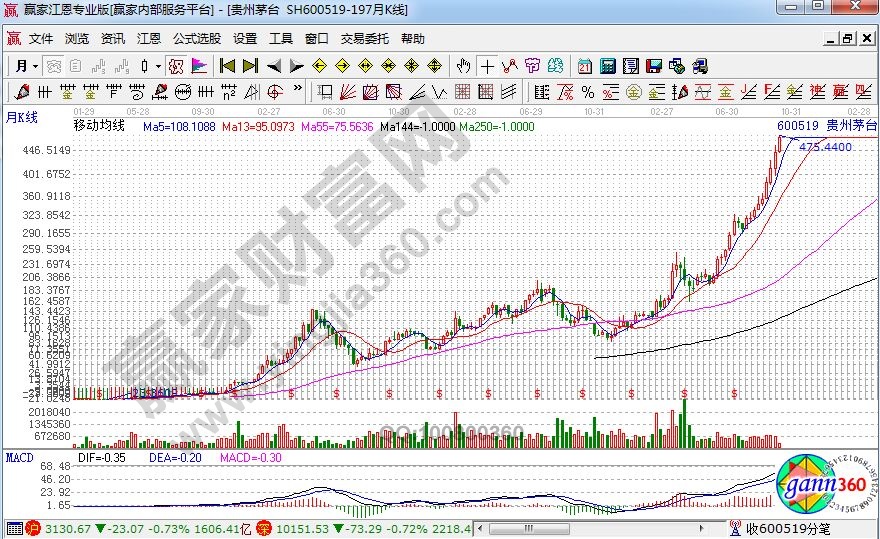Open the calculator tool
This screenshot has width=880, height=539.
(x=607, y=66)
